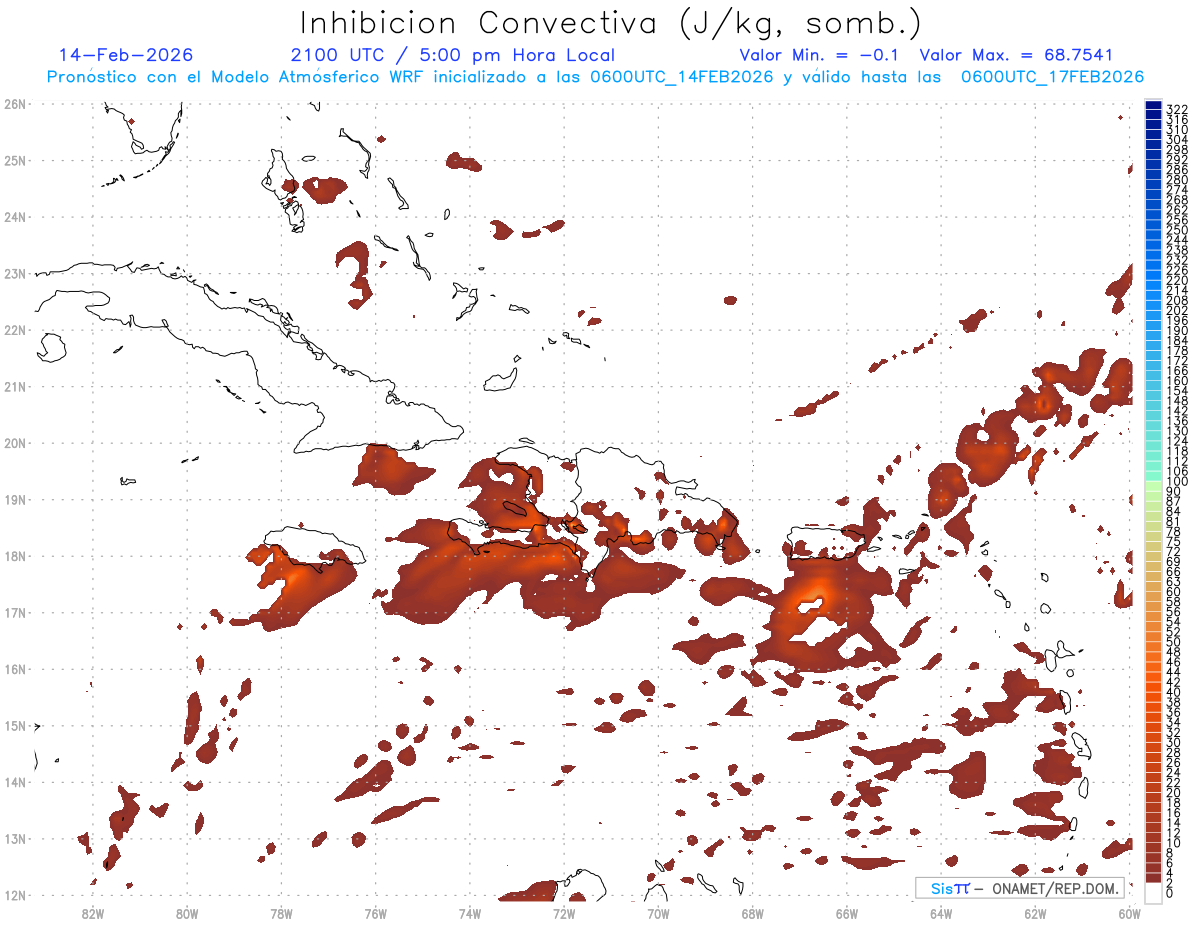The height and width of the screenshot is (927, 1200).
Task: Click the 12N latitude label
Action: (15, 895)
